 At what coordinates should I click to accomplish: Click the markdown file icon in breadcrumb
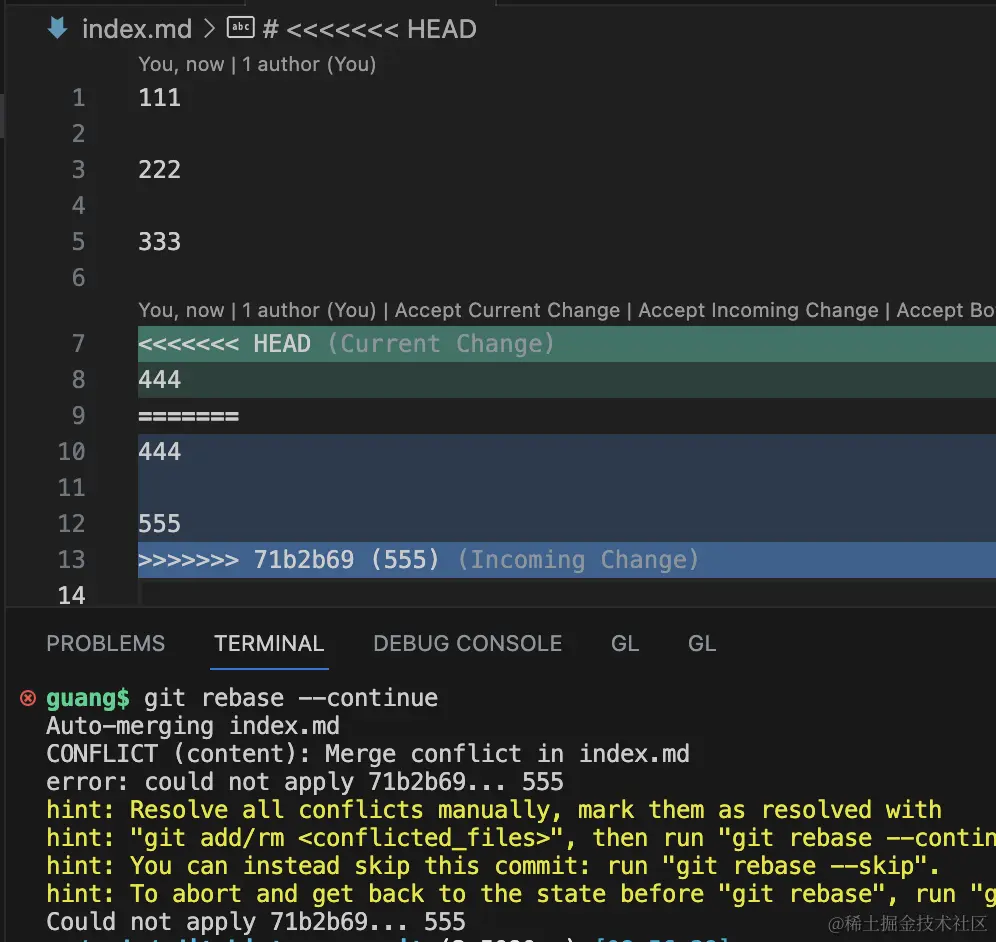click(58, 28)
